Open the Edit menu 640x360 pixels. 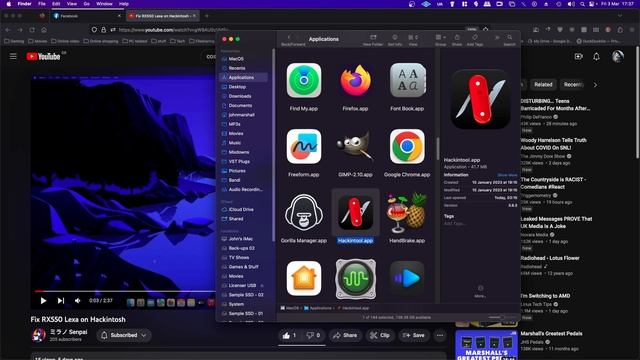point(56,4)
